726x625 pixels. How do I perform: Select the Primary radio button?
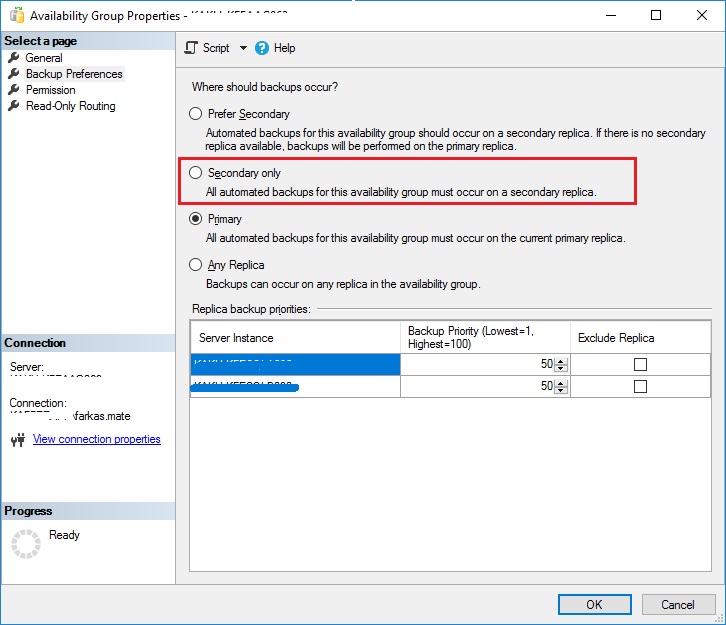click(x=195, y=219)
